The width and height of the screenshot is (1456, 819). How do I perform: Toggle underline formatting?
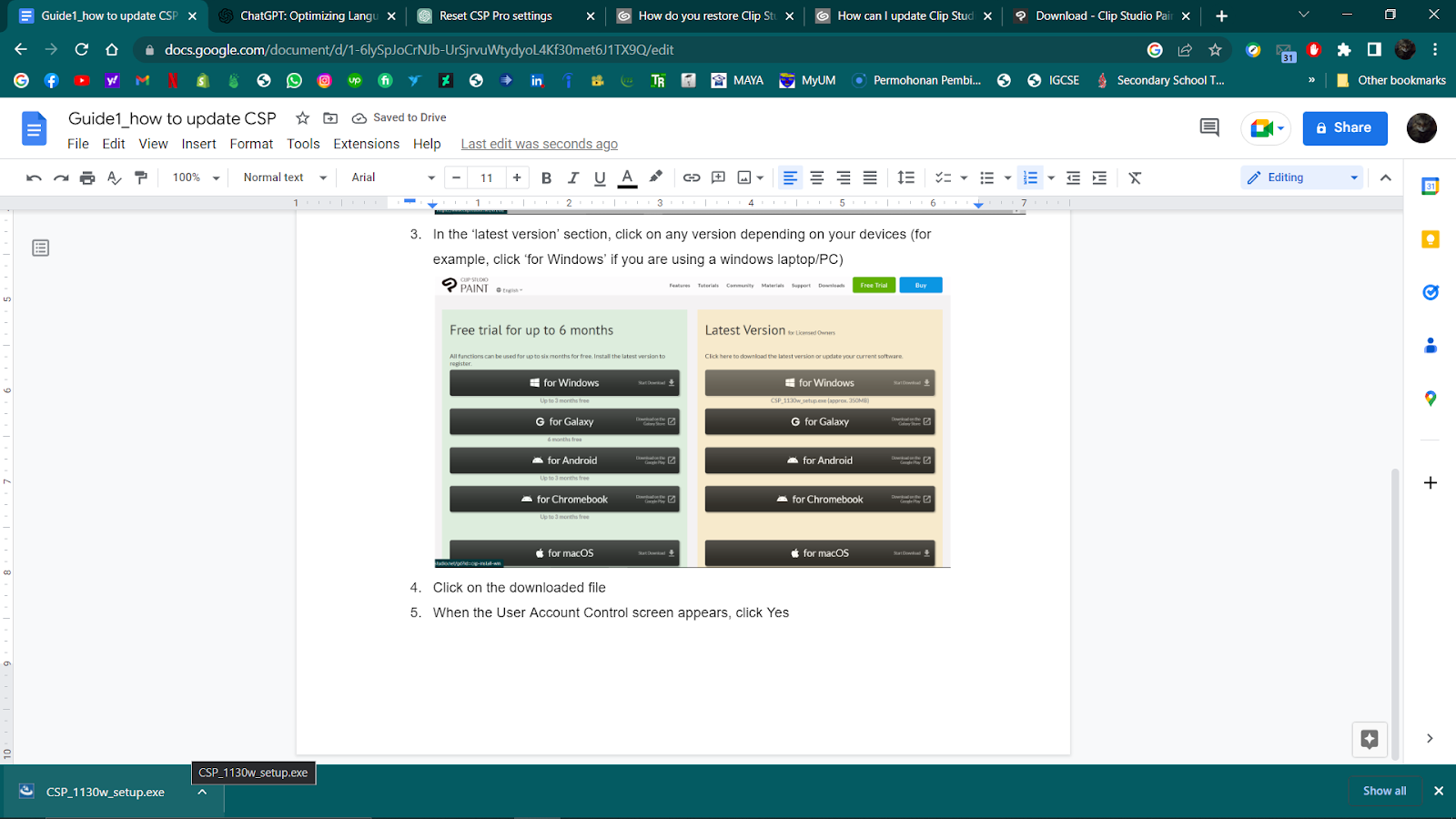[600, 177]
